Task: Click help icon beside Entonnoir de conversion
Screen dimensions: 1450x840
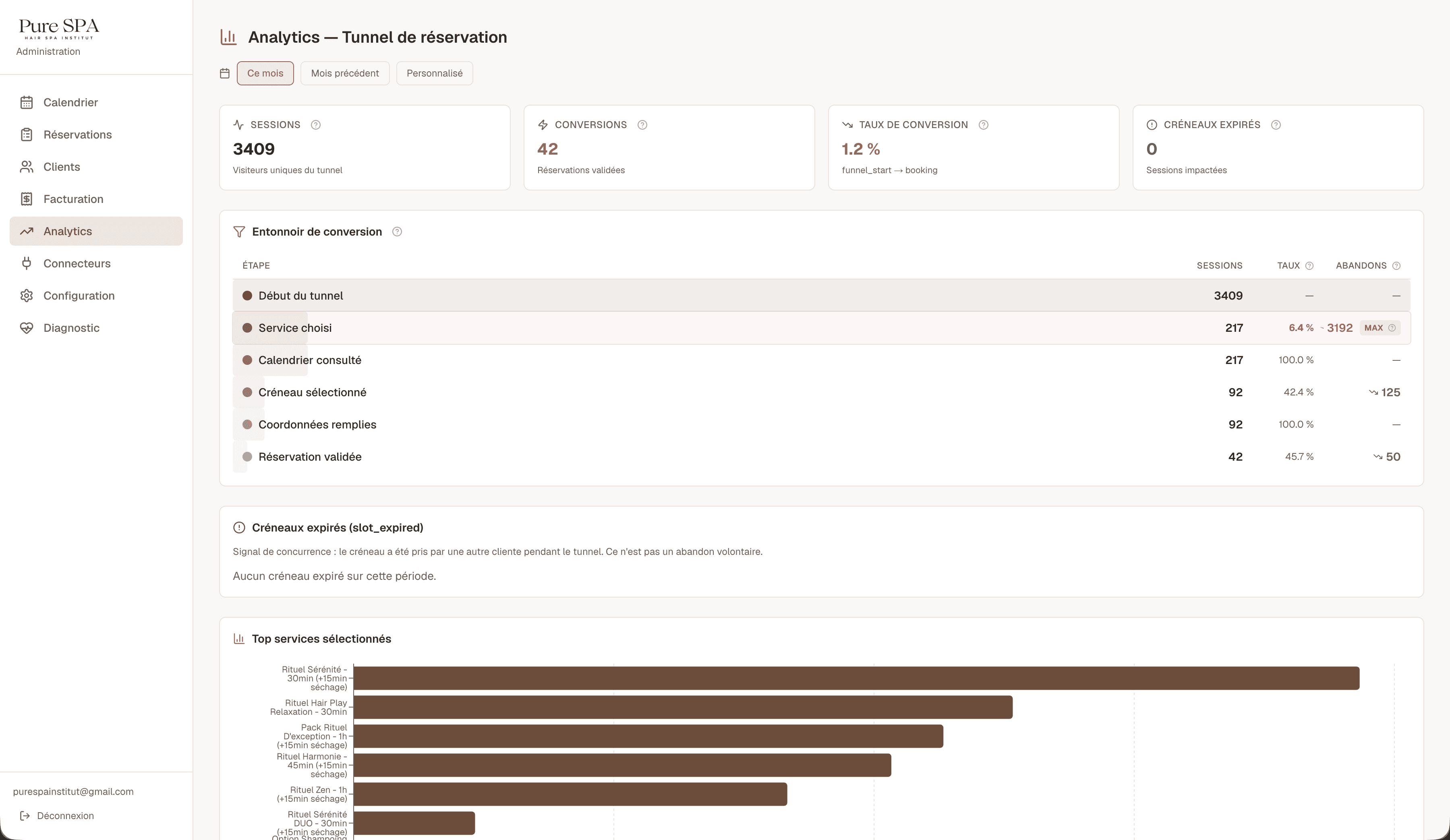Action: point(397,232)
